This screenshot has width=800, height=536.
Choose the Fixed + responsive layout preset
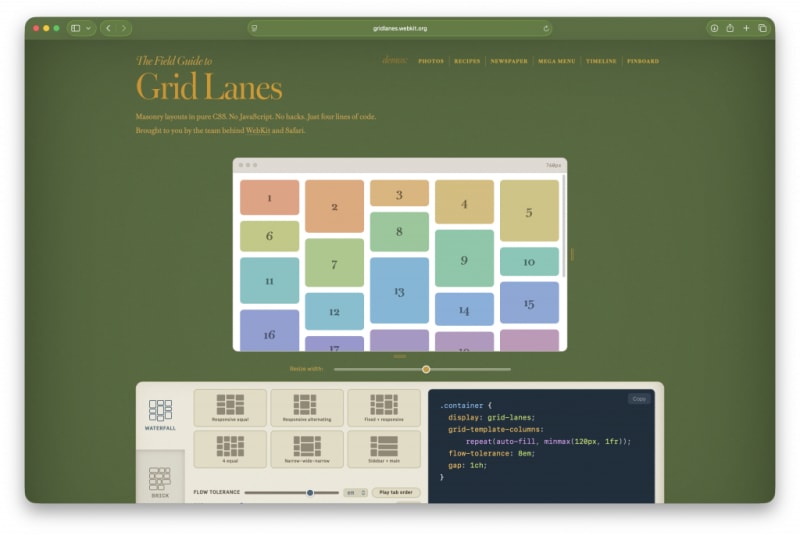coord(384,407)
